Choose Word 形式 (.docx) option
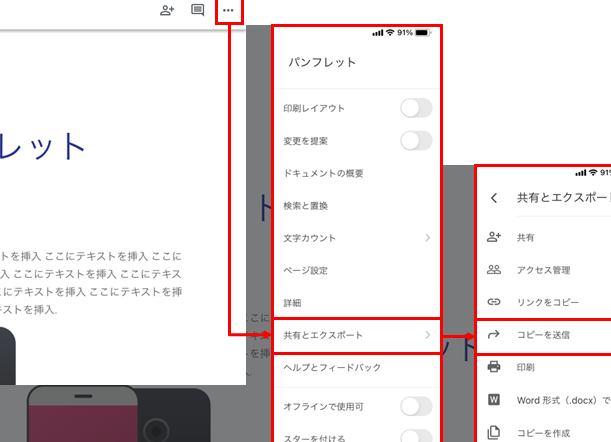611x442 pixels. 544,400
